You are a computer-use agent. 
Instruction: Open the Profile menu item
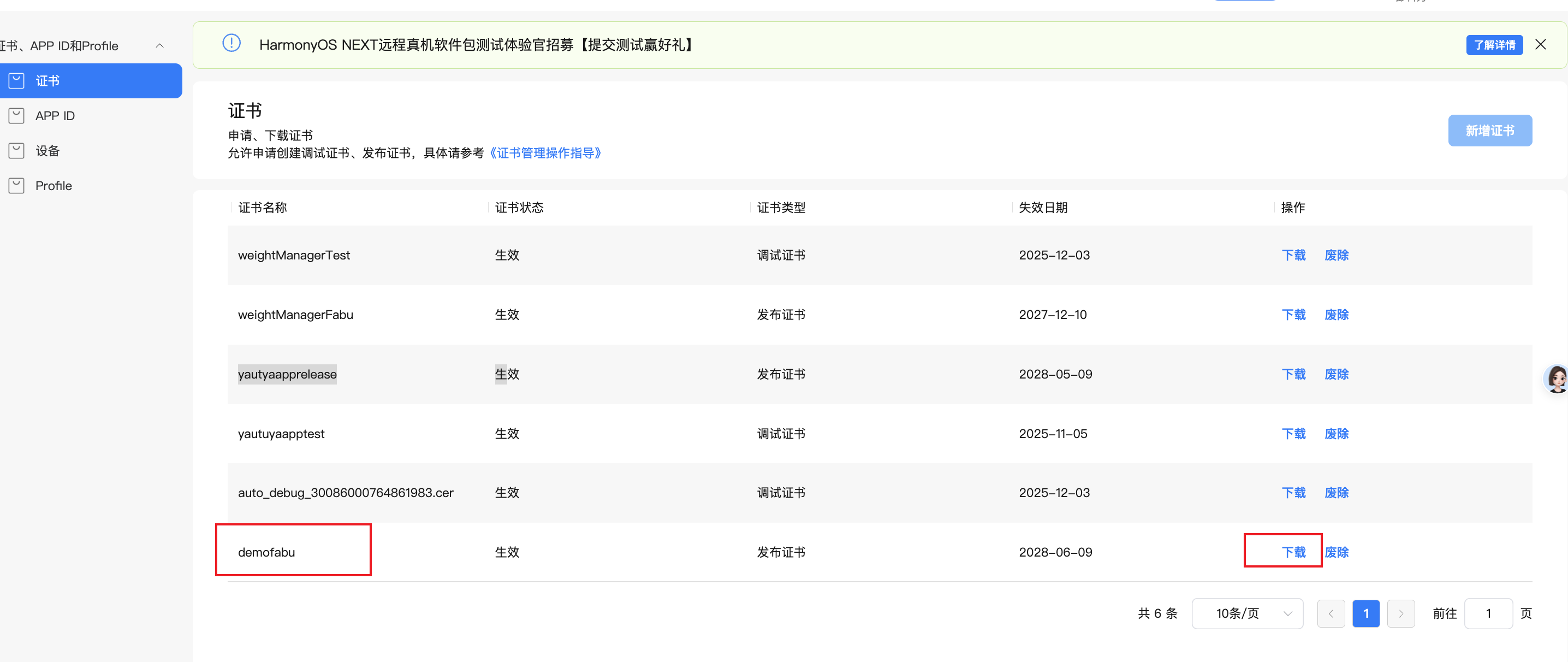pos(54,186)
